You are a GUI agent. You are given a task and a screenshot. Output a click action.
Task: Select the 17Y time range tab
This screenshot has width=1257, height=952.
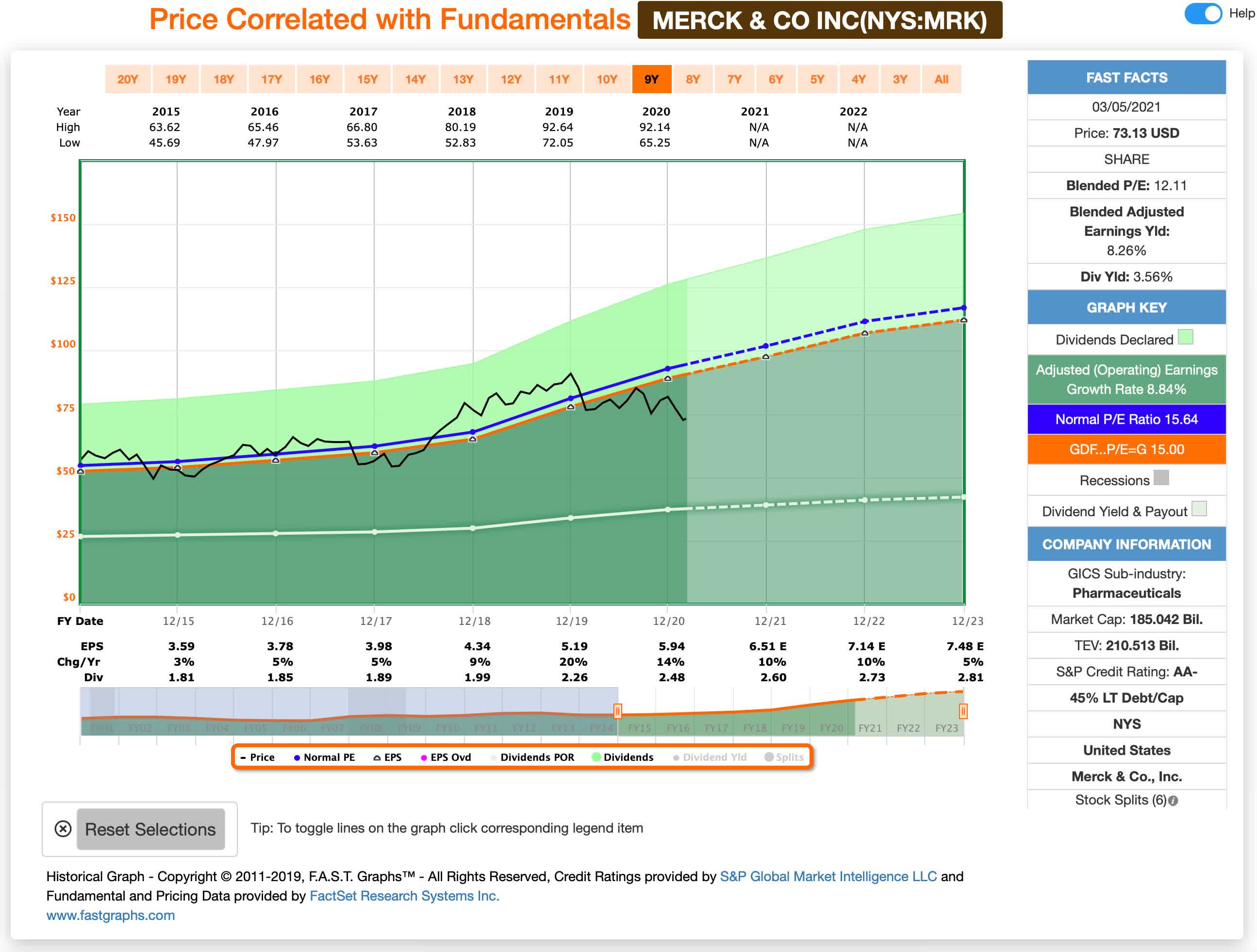click(x=272, y=79)
